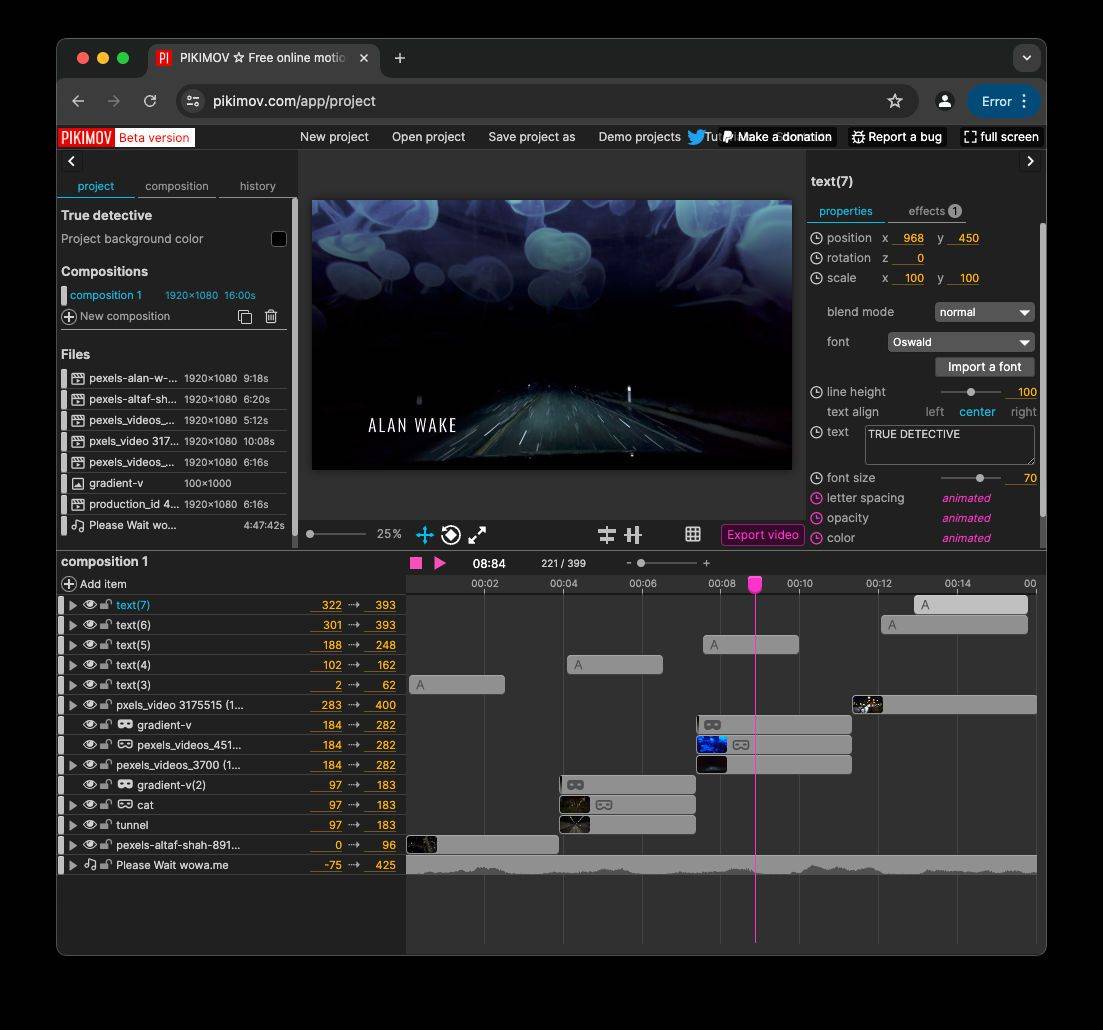Click the plus icon beside Add item
This screenshot has width=1103, height=1030.
click(69, 584)
